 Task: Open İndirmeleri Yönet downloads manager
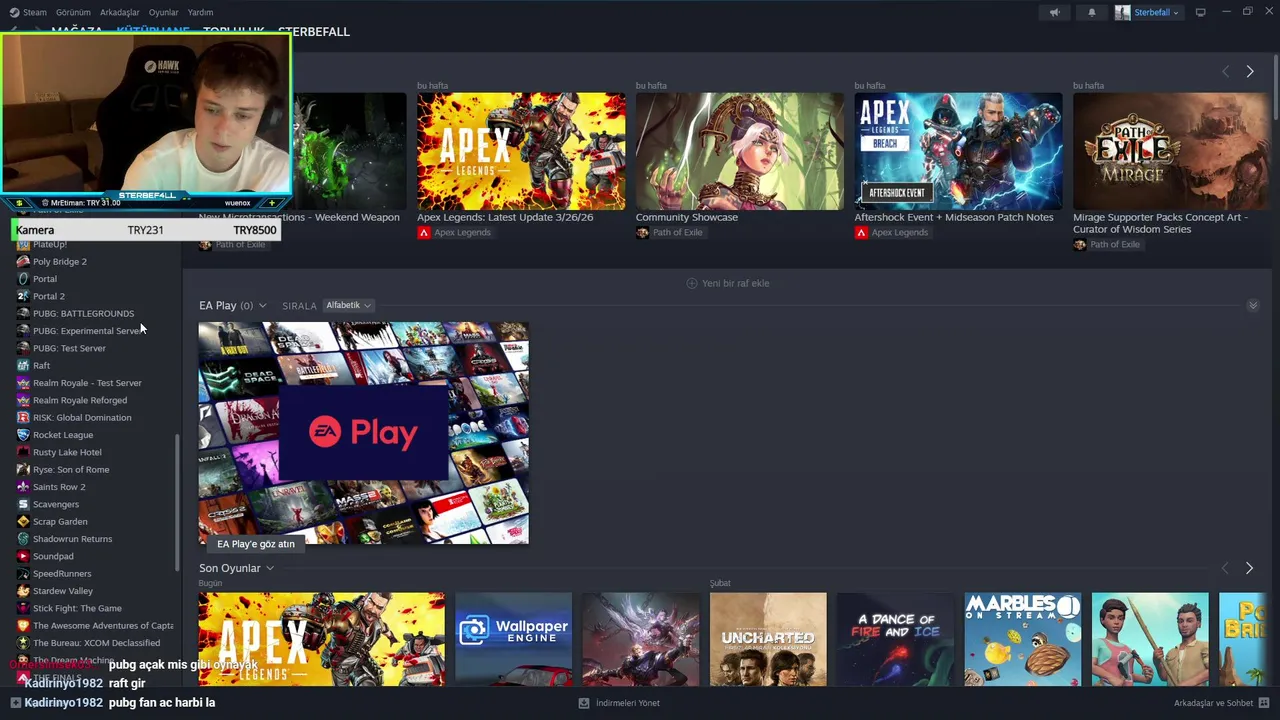(628, 703)
